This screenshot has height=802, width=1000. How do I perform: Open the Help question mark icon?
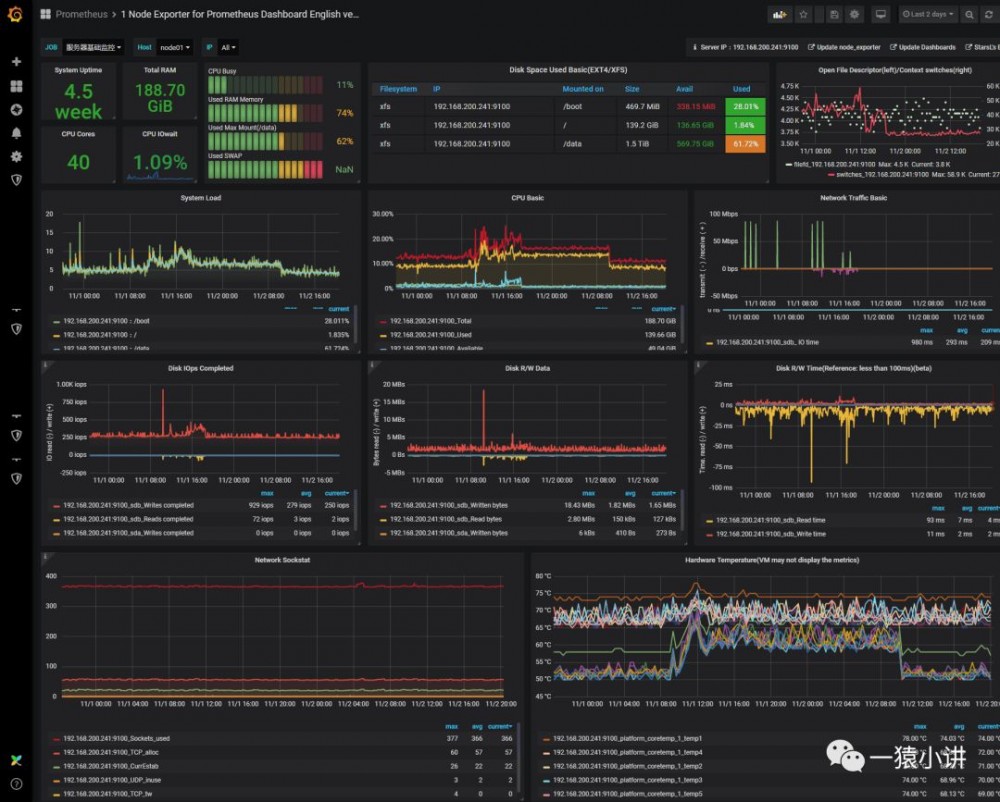click(x=17, y=784)
